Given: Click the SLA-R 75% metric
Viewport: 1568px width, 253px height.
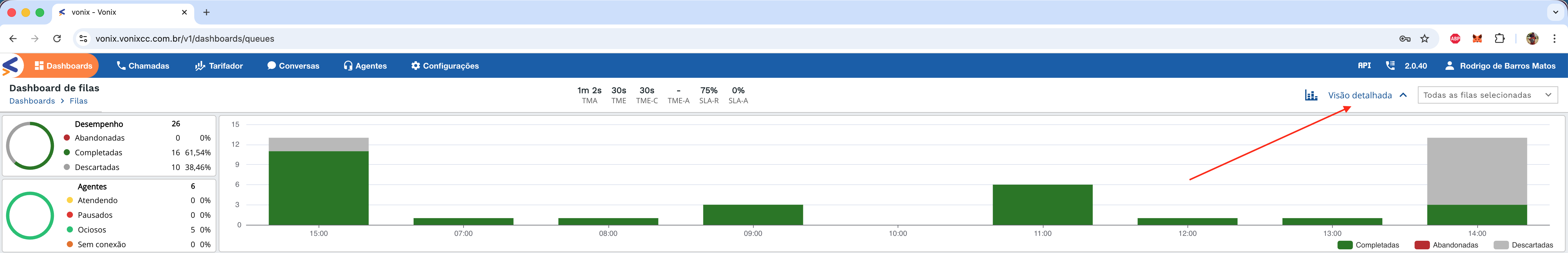Looking at the screenshot, I should coord(709,95).
